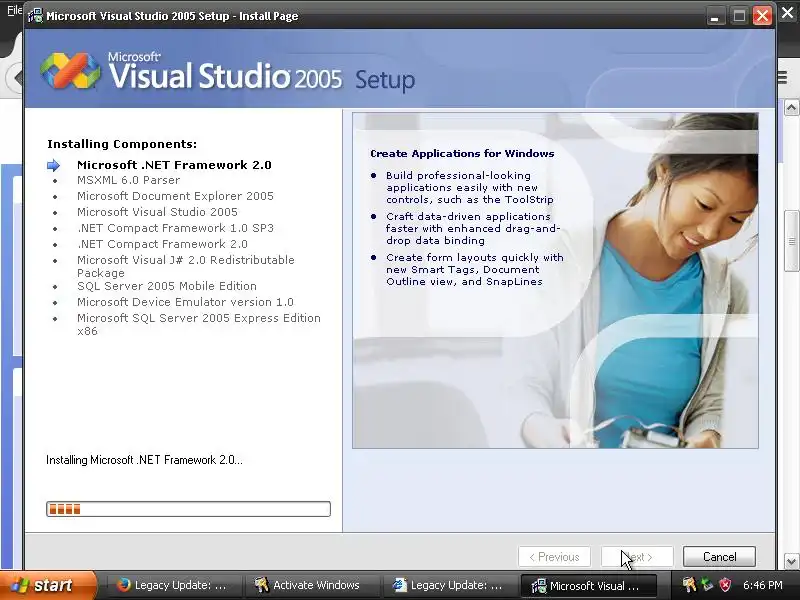Open the background window File menu
This screenshot has height=600, width=800.
[14, 10]
